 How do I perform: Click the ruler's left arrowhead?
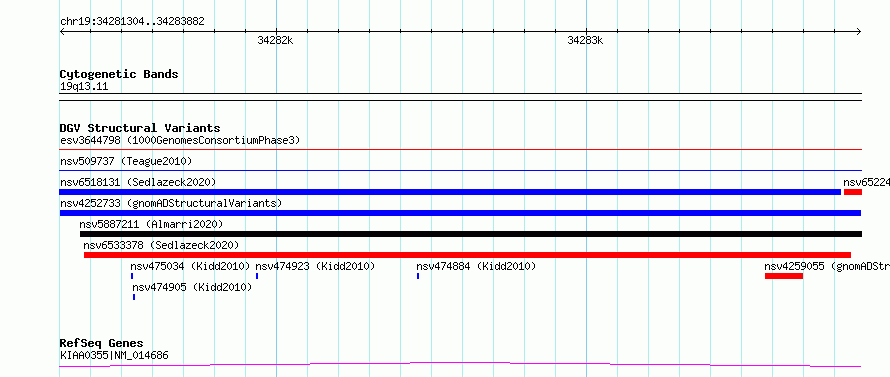click(62, 31)
